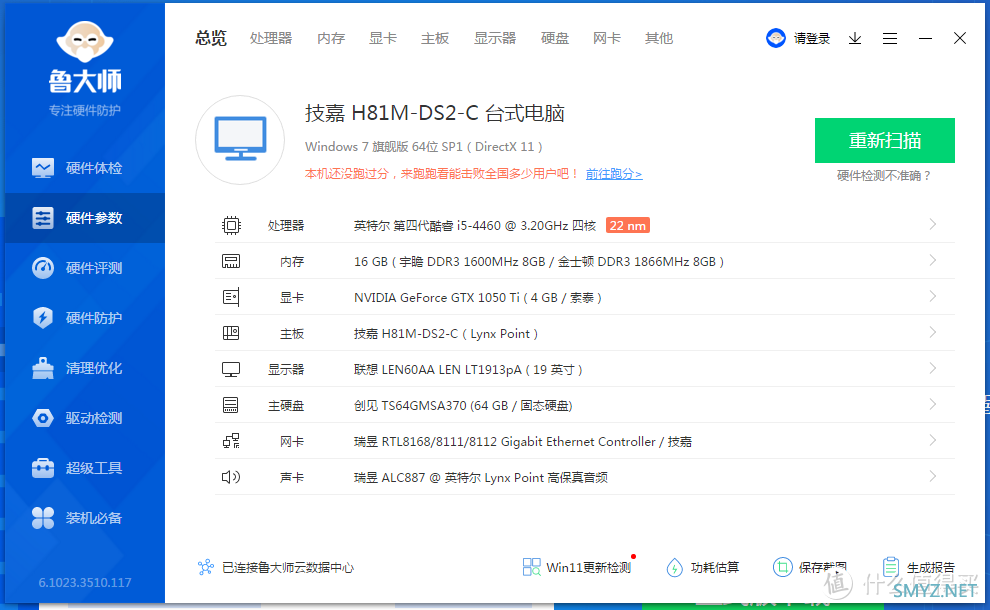Image resolution: width=990 pixels, height=610 pixels.
Task: Click 创见 TS64GMSA370 disk description
Action: tap(463, 405)
